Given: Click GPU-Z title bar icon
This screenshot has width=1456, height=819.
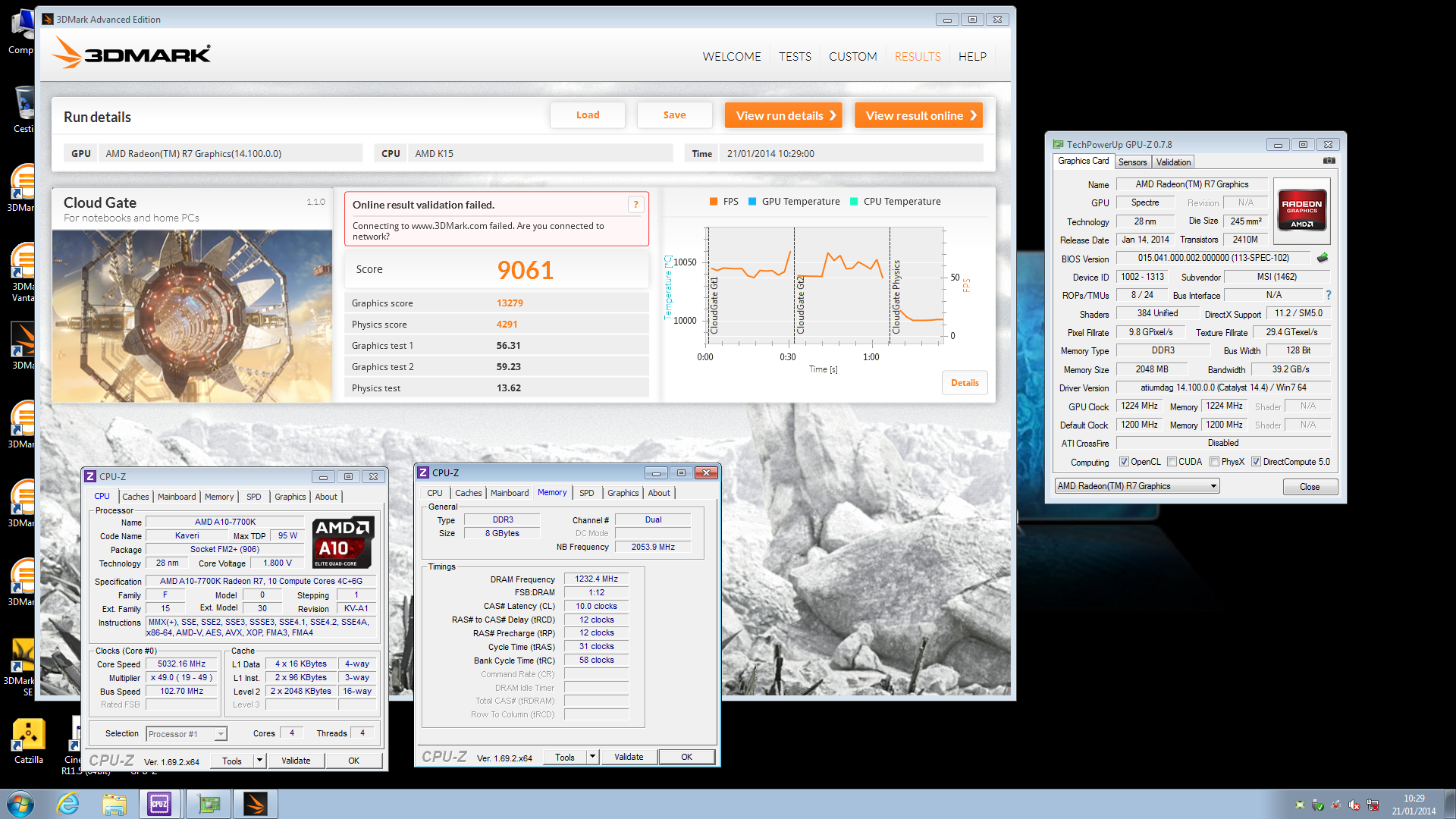Looking at the screenshot, I should (x=1058, y=144).
